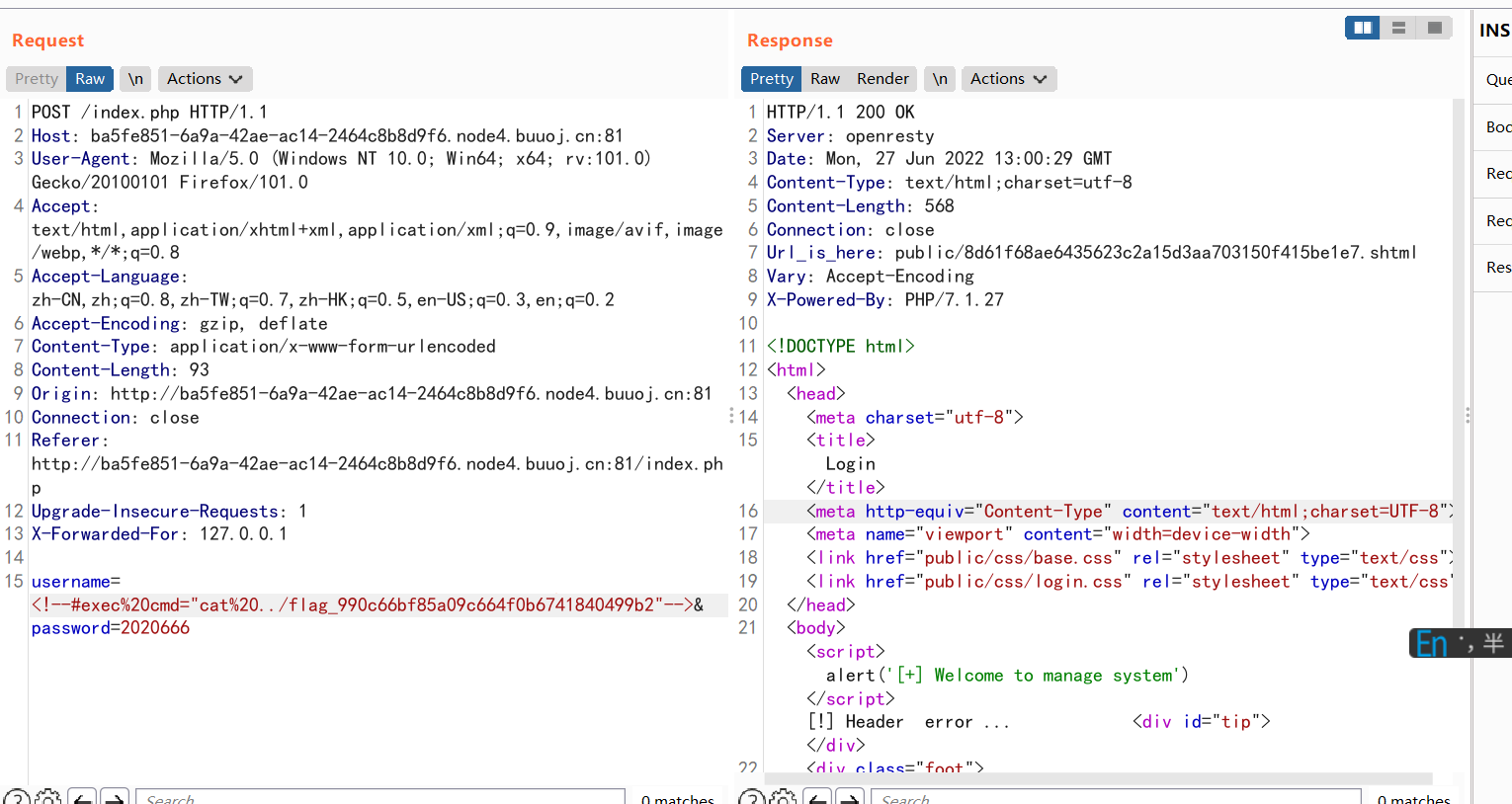Click the 'password=2020666' body parameter
Viewport: 1512px width, 804px height.
(x=111, y=628)
